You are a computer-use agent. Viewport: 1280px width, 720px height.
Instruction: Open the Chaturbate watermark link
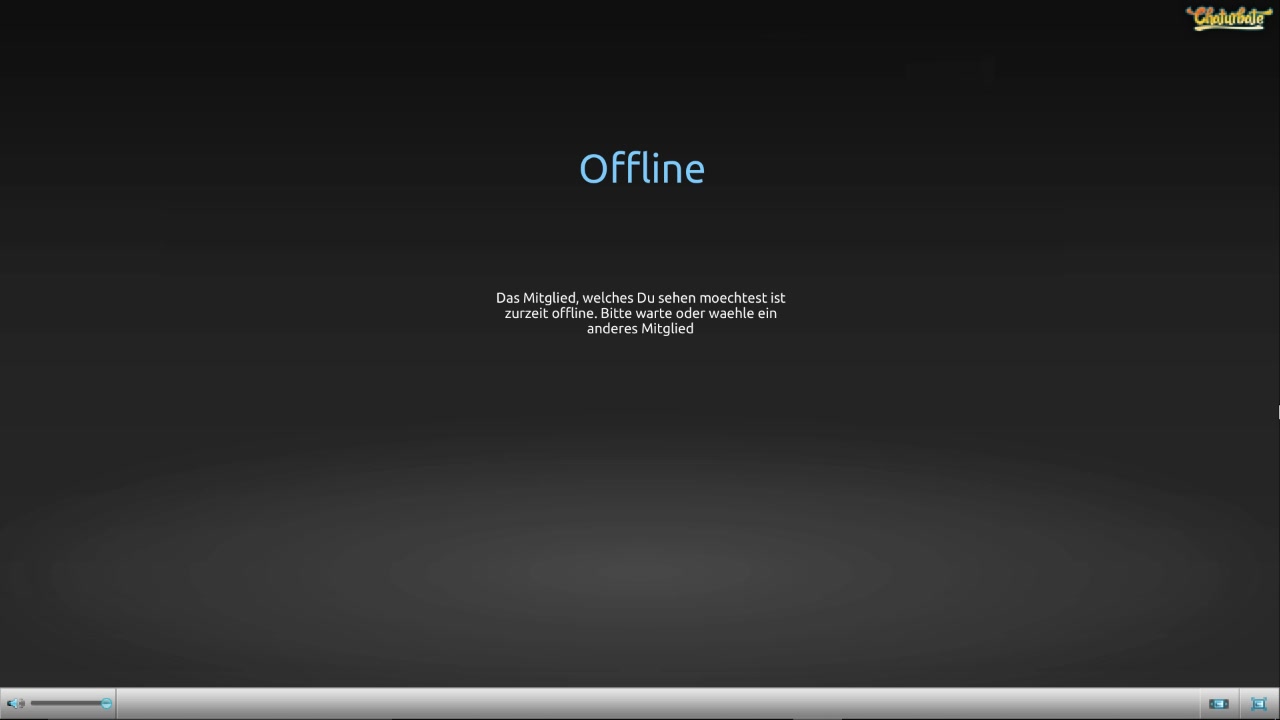tap(1228, 18)
